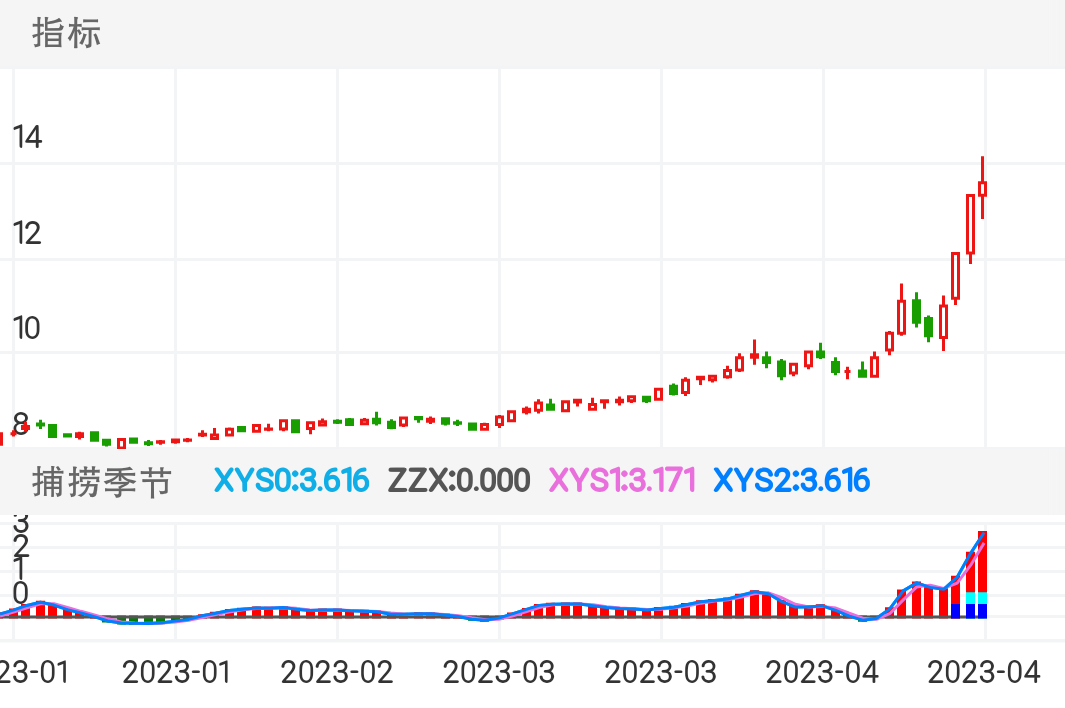Image resolution: width=1065 pixels, height=708 pixels.
Task: Click the fully visible 2023-01 date label
Action: (176, 672)
